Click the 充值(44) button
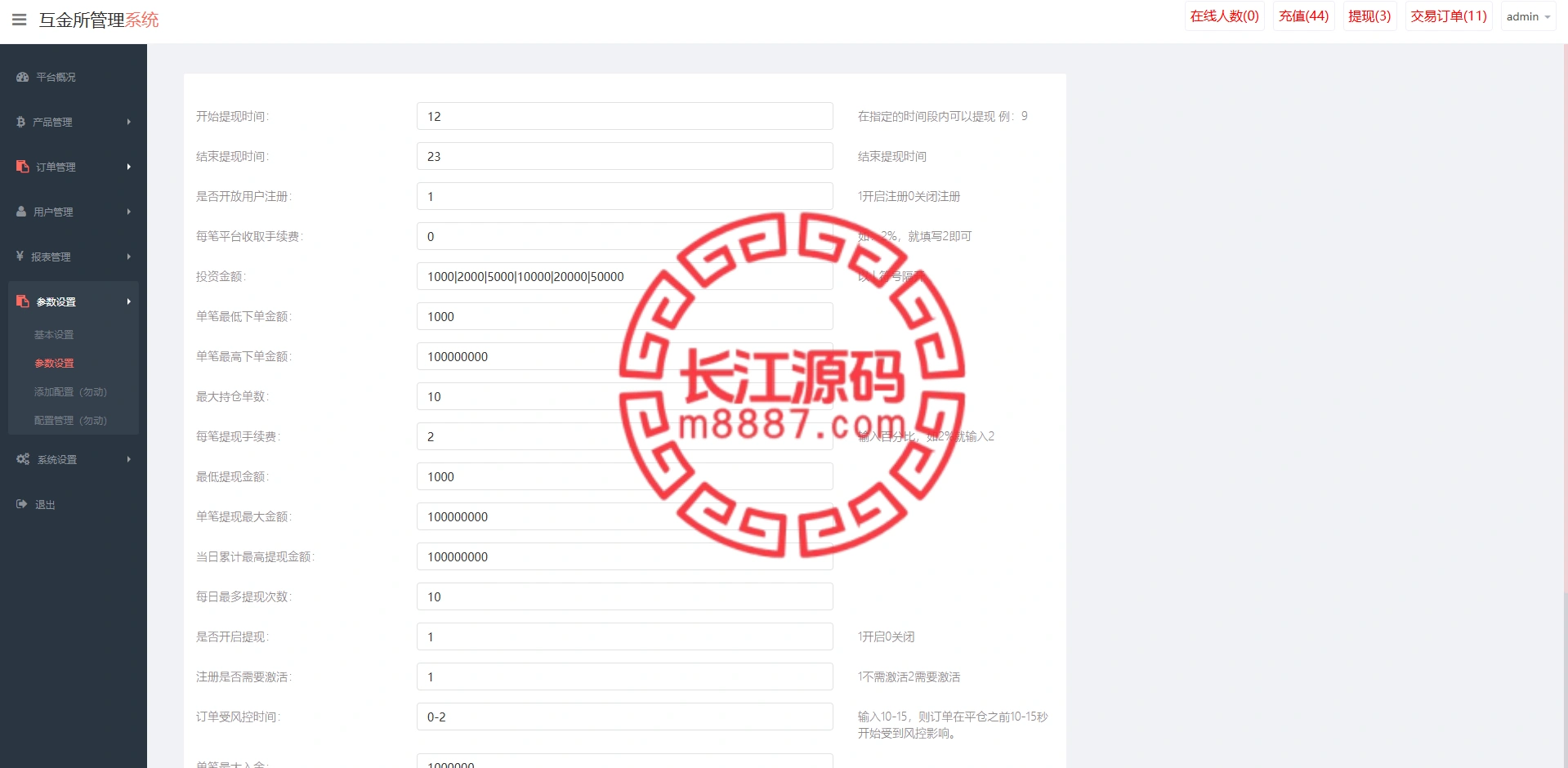Viewport: 1568px width, 768px height. [1303, 16]
